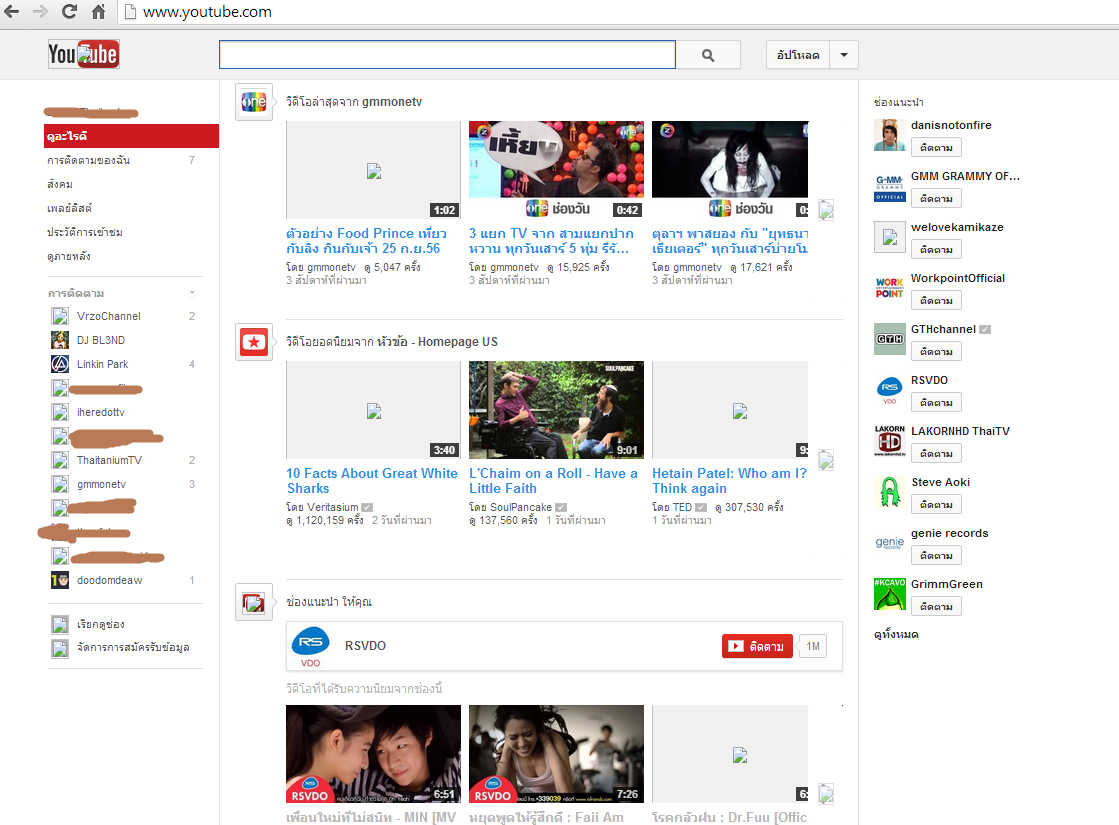Image resolution: width=1119 pixels, height=825 pixels.
Task: Open RSVDO 7:26 video thumbnail
Action: point(556,754)
